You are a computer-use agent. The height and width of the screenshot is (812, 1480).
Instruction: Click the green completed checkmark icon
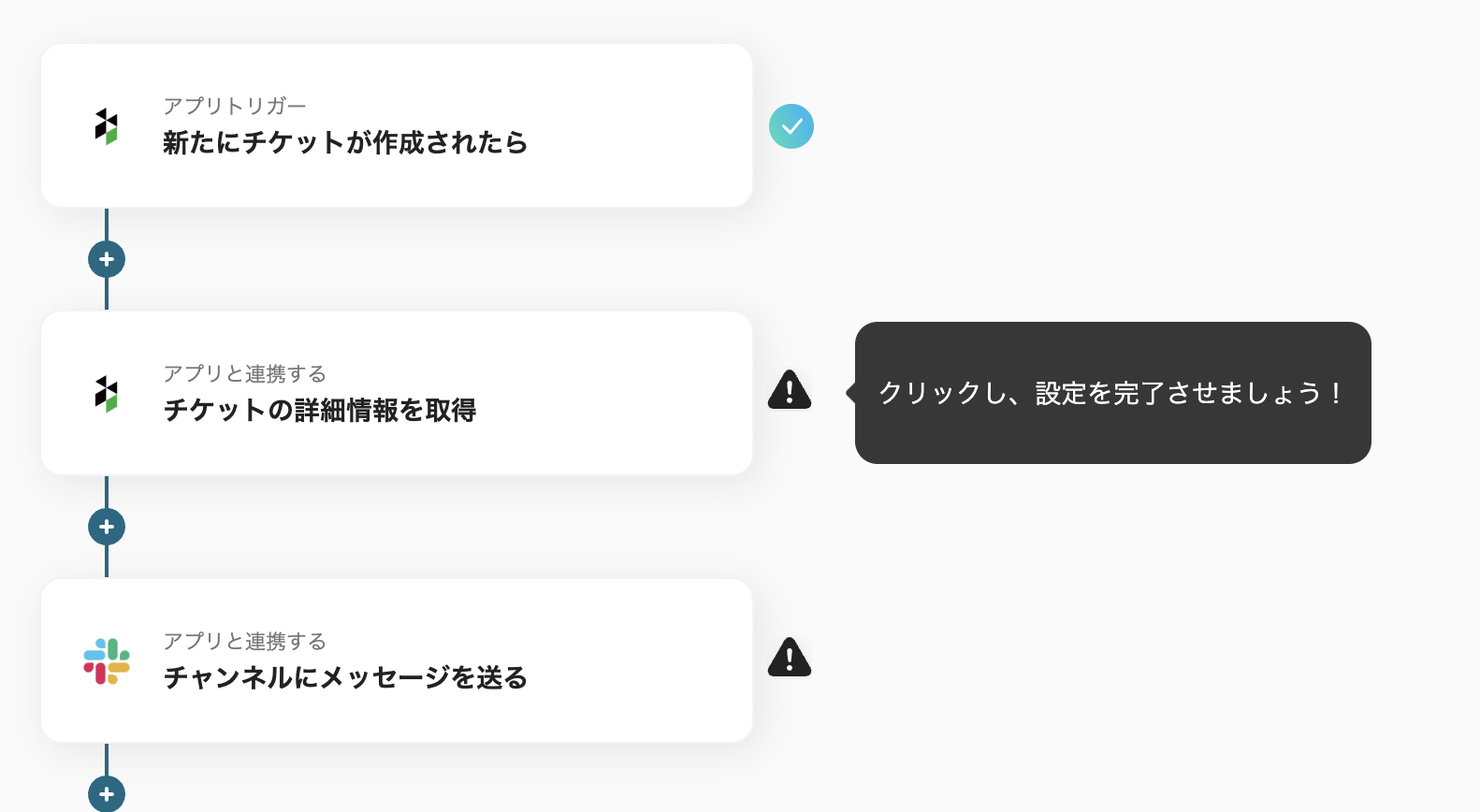tap(791, 126)
